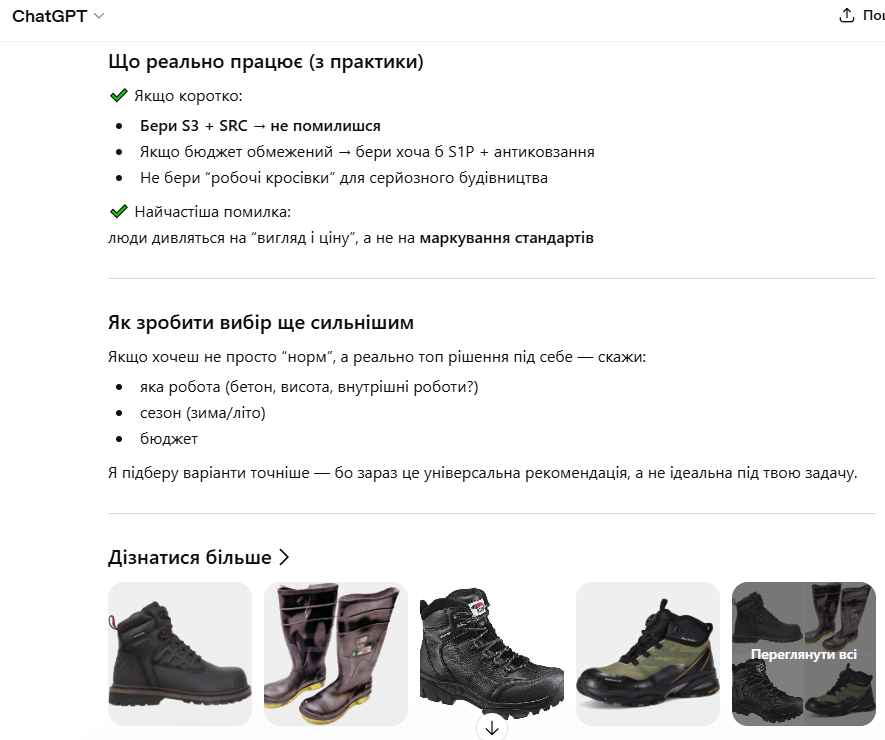Open the olive work sneaker thumbnail
This screenshot has height=740, width=885.
coord(647,653)
